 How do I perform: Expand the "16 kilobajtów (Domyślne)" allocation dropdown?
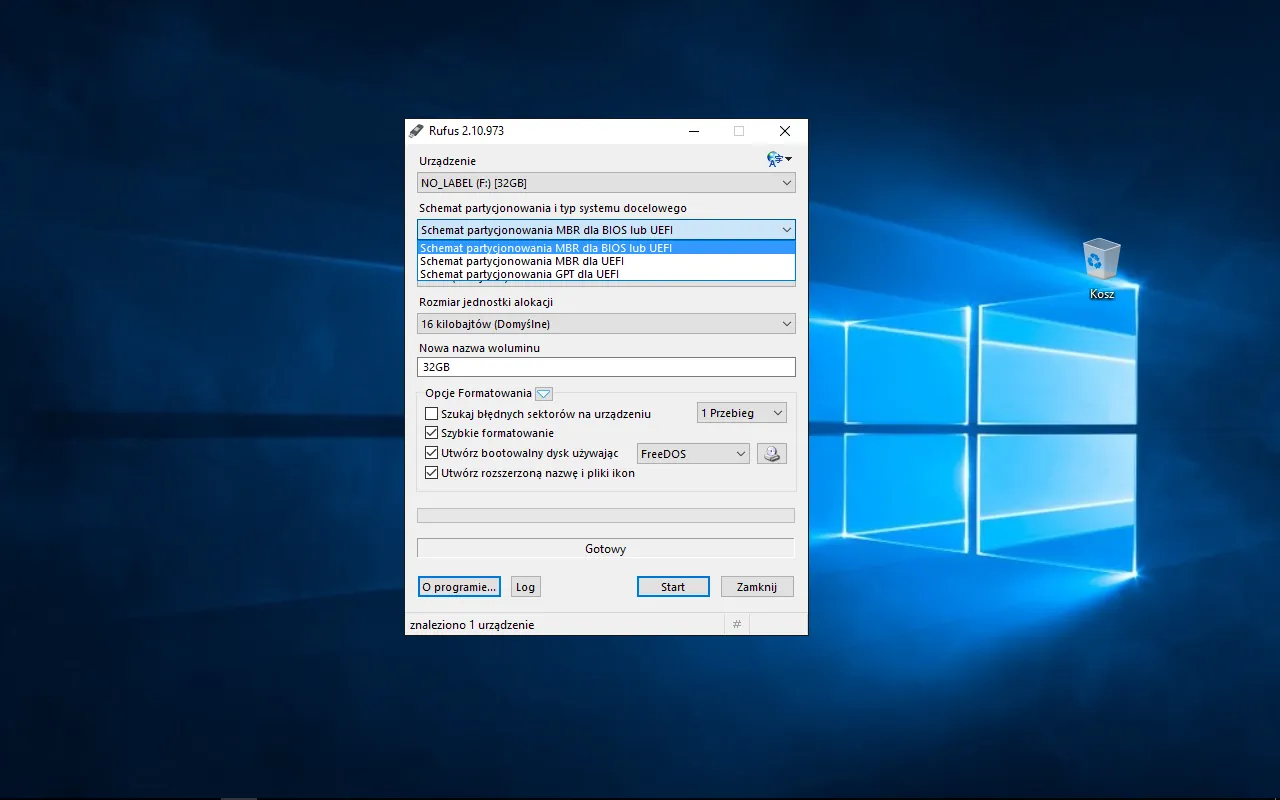(606, 324)
